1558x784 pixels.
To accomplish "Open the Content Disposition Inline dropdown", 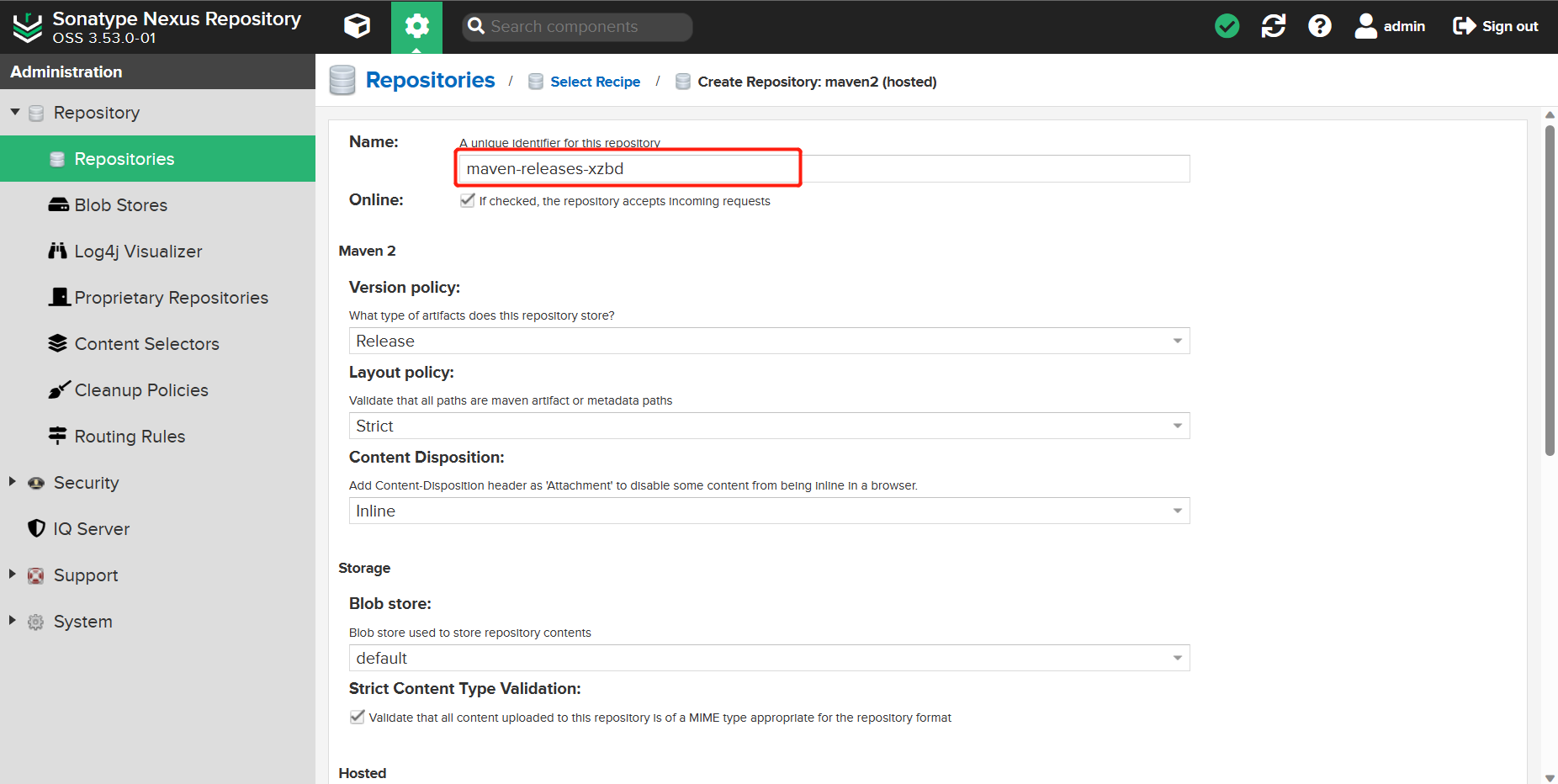I will pyautogui.click(x=769, y=511).
